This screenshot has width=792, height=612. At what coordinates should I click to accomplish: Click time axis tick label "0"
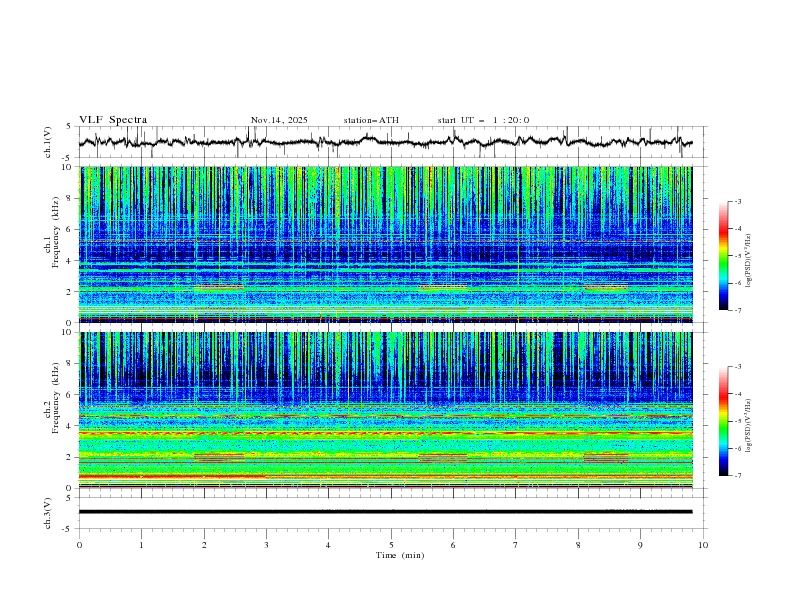[x=79, y=545]
